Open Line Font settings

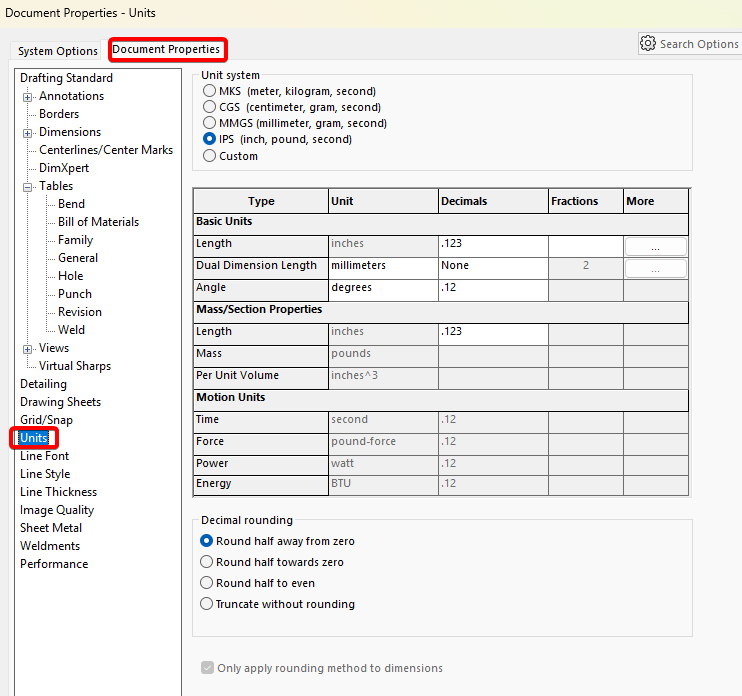[x=44, y=455]
